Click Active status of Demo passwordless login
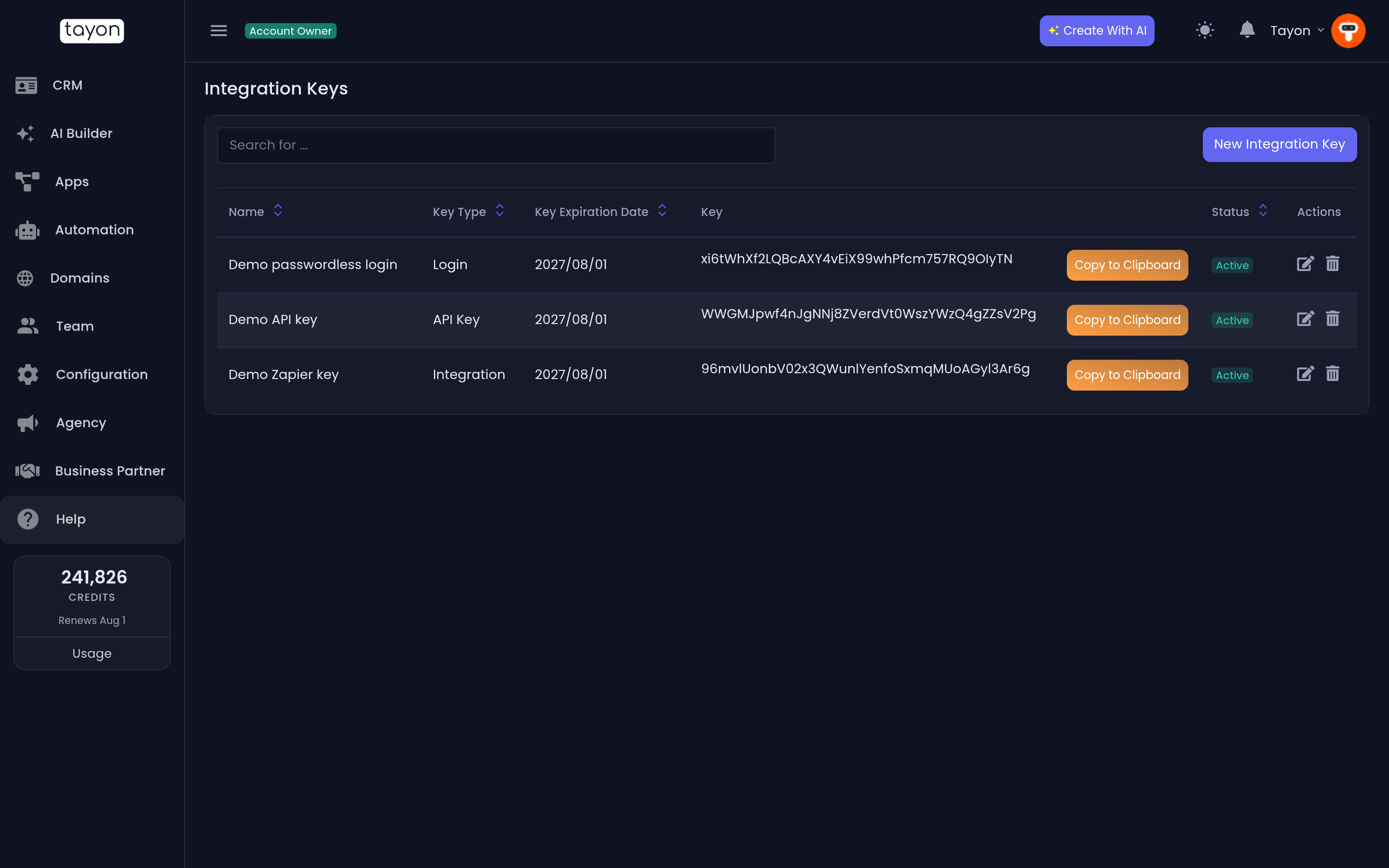 (1232, 265)
